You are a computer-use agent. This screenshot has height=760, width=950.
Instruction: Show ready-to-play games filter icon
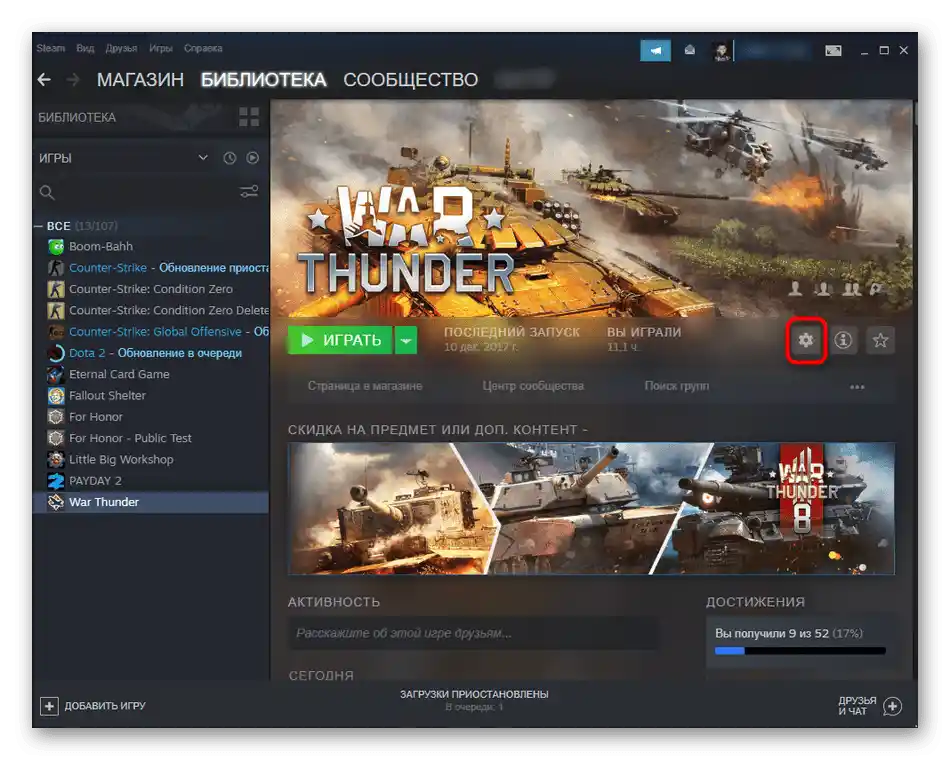point(253,158)
